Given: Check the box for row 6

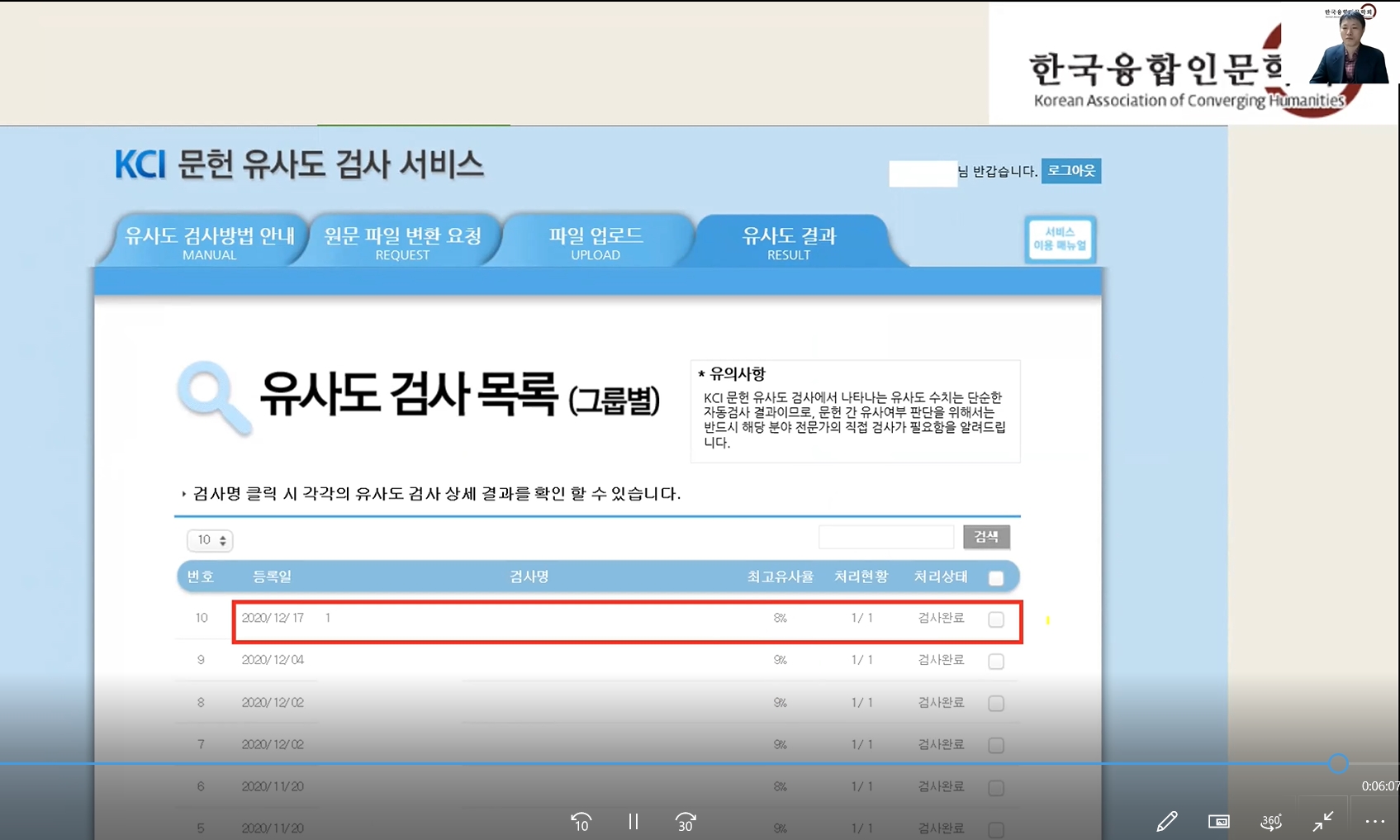Looking at the screenshot, I should [996, 788].
